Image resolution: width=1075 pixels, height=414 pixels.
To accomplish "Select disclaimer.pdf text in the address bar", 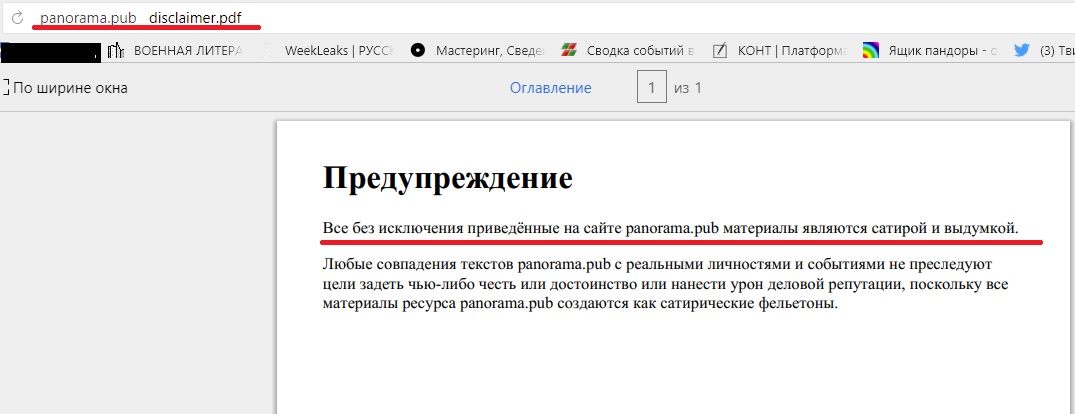I will click(x=195, y=18).
